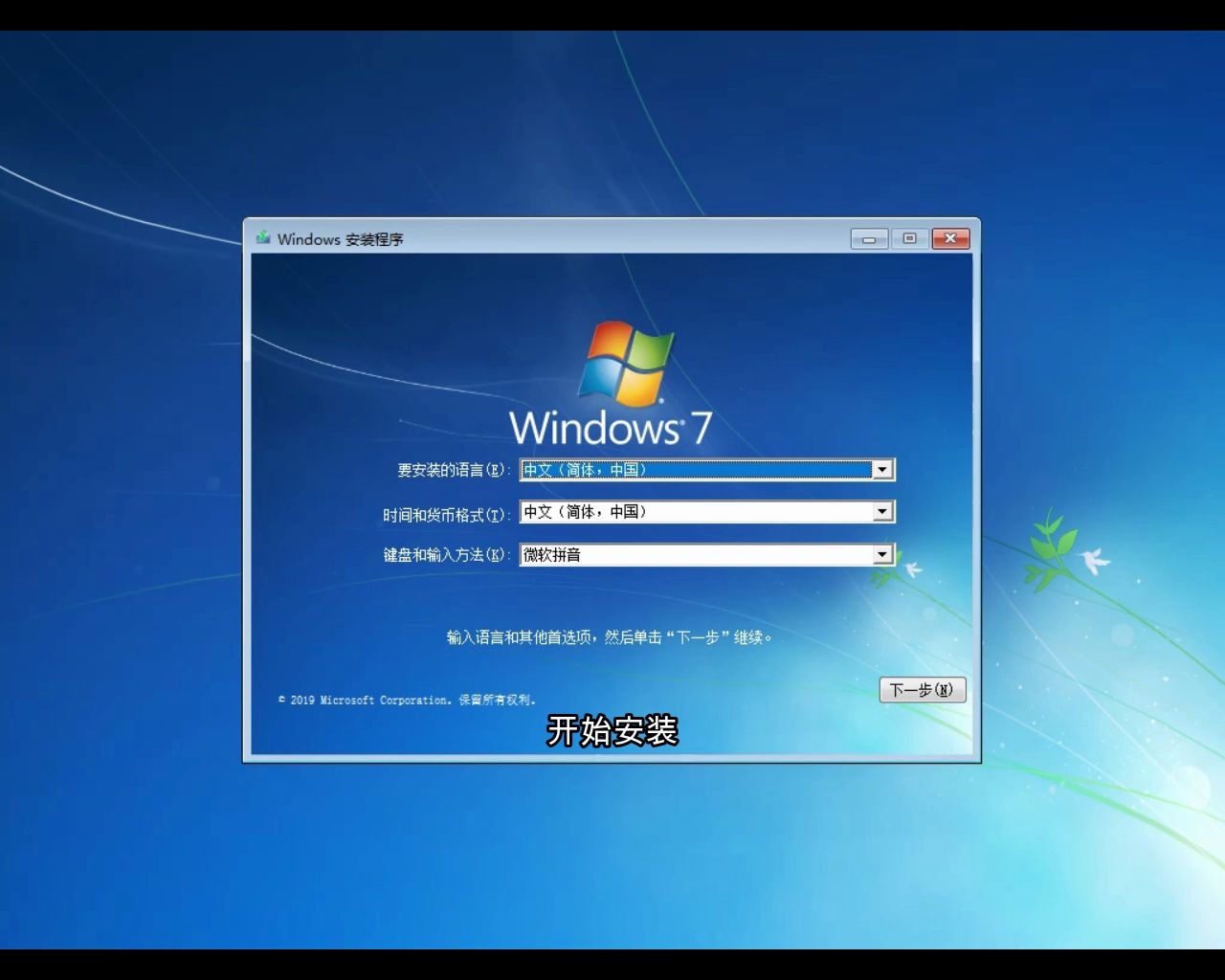Click the Microsoft Corporation copyright text
This screenshot has height=980, width=1225.
click(408, 701)
